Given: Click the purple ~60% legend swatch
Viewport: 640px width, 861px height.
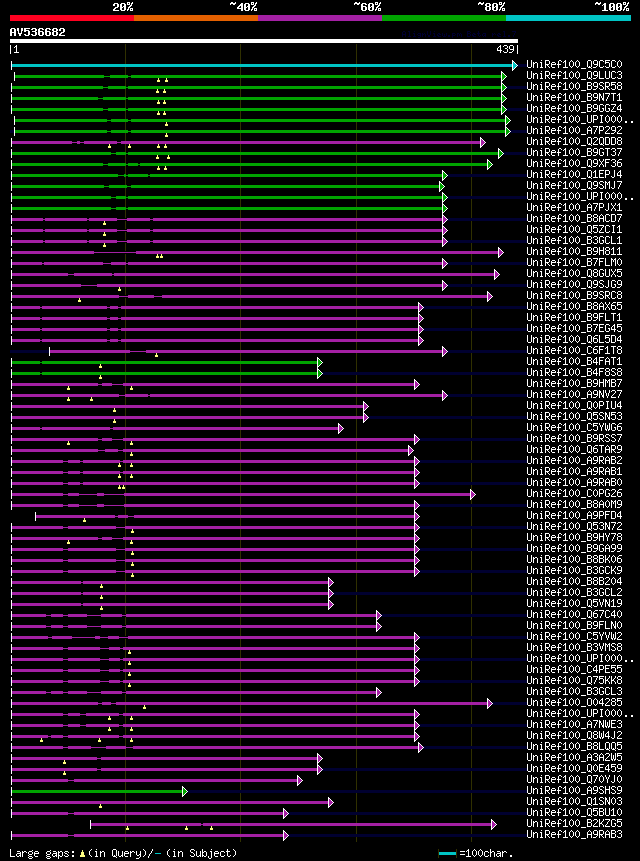Looking at the screenshot, I should pos(320,18).
